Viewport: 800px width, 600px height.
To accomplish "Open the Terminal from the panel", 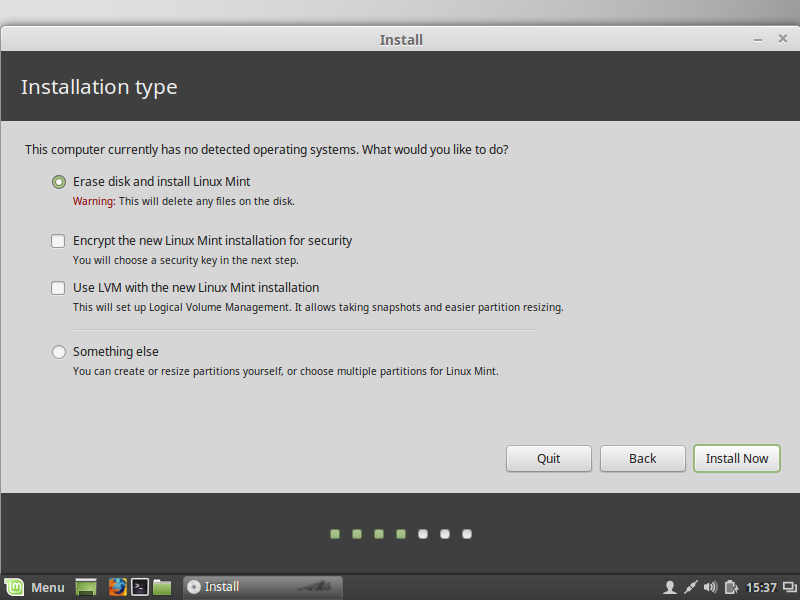I will [x=140, y=587].
